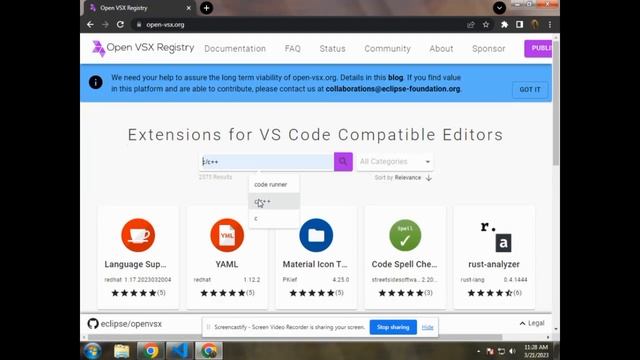Viewport: 640px width, 360px height.
Task: Open Visual Studio Code from taskbar
Action: click(x=180, y=351)
